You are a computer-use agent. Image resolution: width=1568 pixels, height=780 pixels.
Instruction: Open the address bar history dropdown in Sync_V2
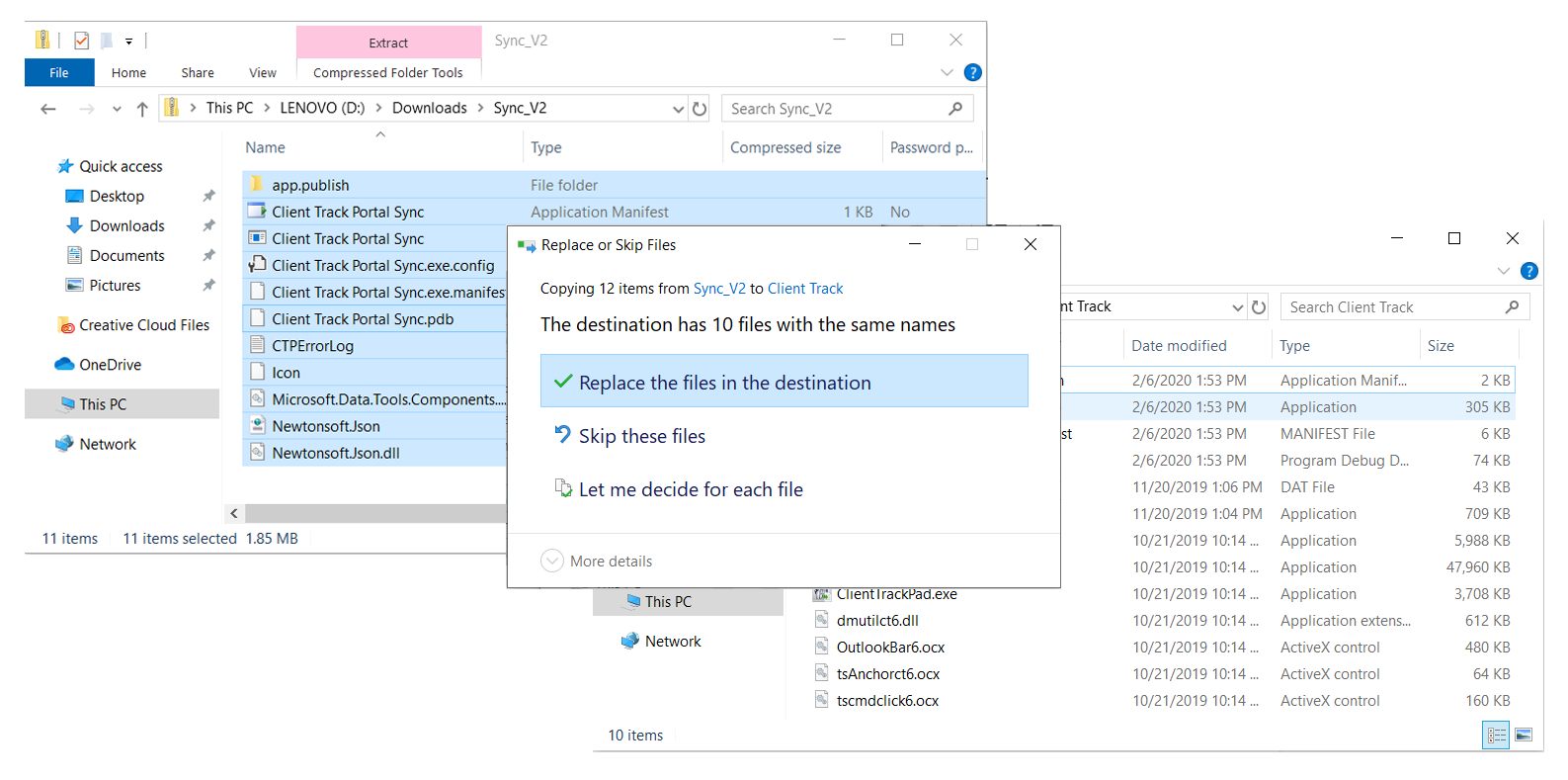point(678,109)
